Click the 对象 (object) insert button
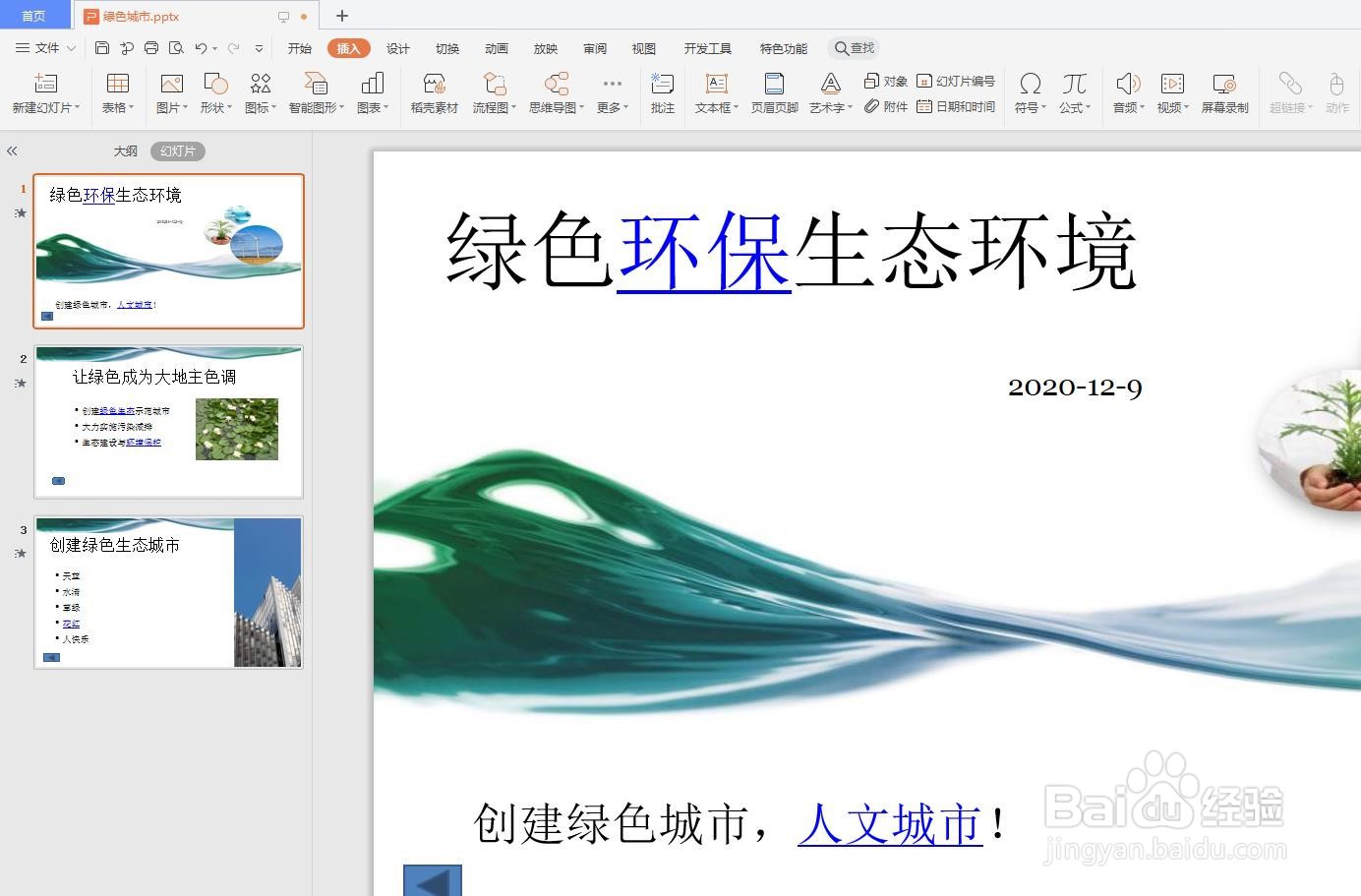This screenshot has height=896, width=1361. (886, 81)
